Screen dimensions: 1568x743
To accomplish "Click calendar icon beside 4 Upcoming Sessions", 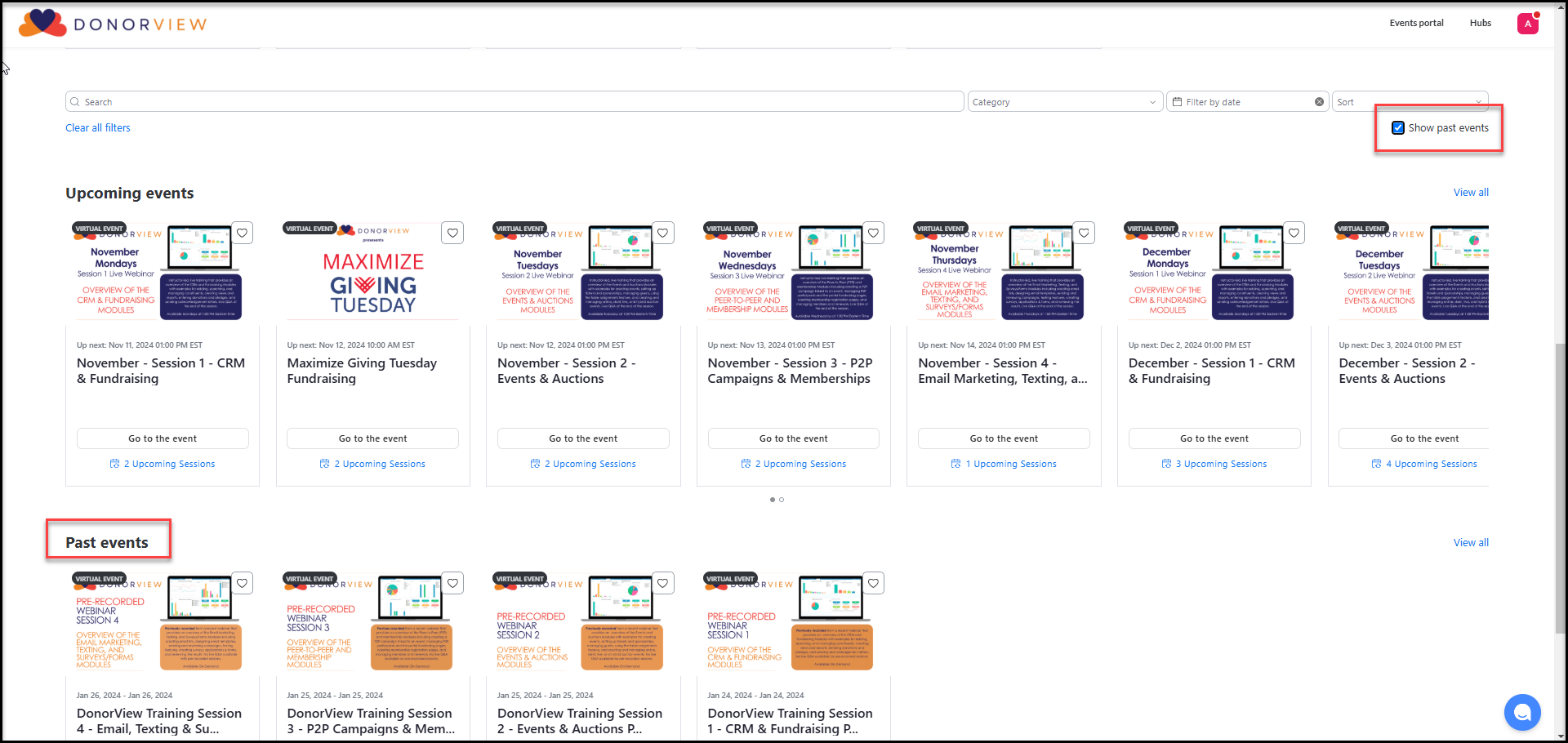I will pyautogui.click(x=1376, y=464).
